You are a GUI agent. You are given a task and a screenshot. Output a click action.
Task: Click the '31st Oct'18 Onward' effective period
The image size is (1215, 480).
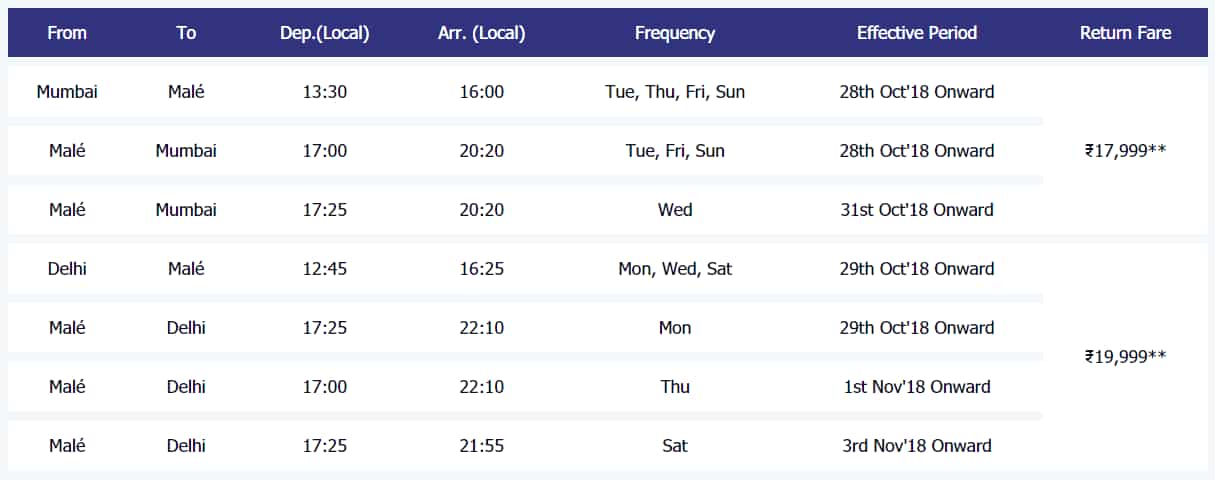click(x=917, y=210)
